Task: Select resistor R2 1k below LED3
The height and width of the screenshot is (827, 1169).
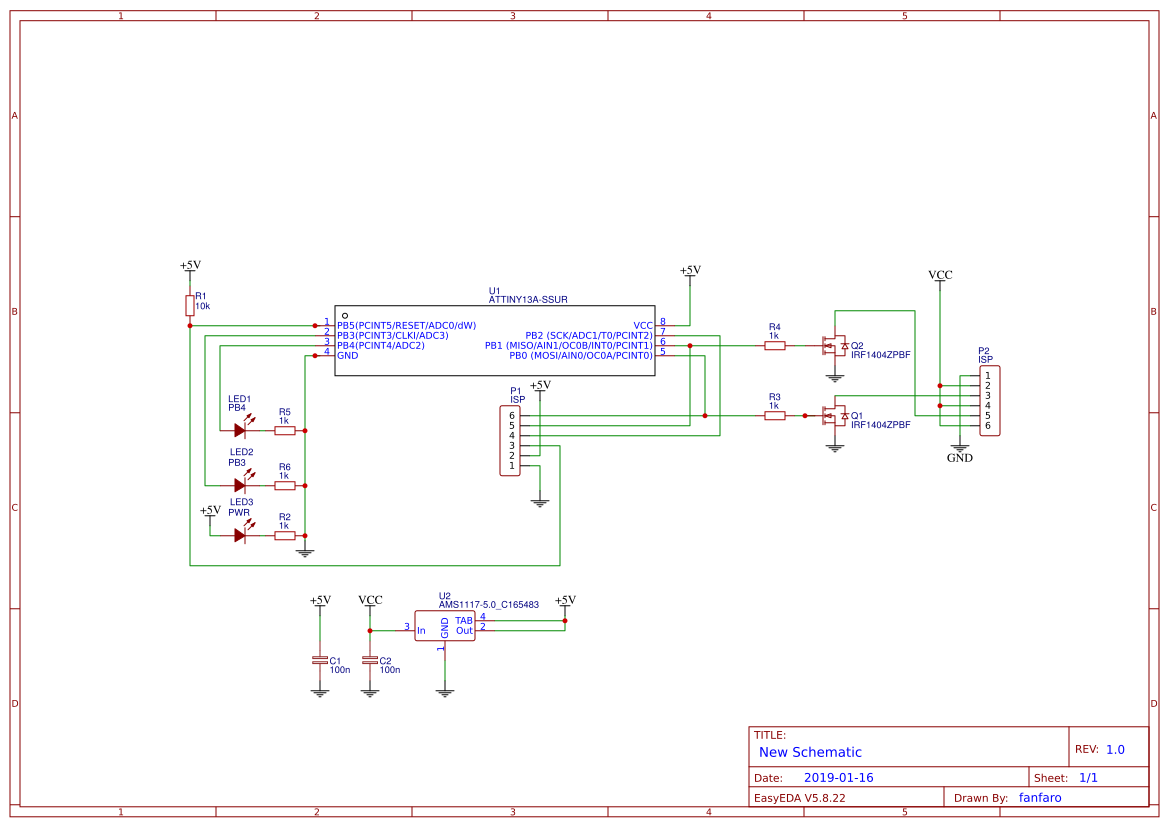Action: [283, 538]
